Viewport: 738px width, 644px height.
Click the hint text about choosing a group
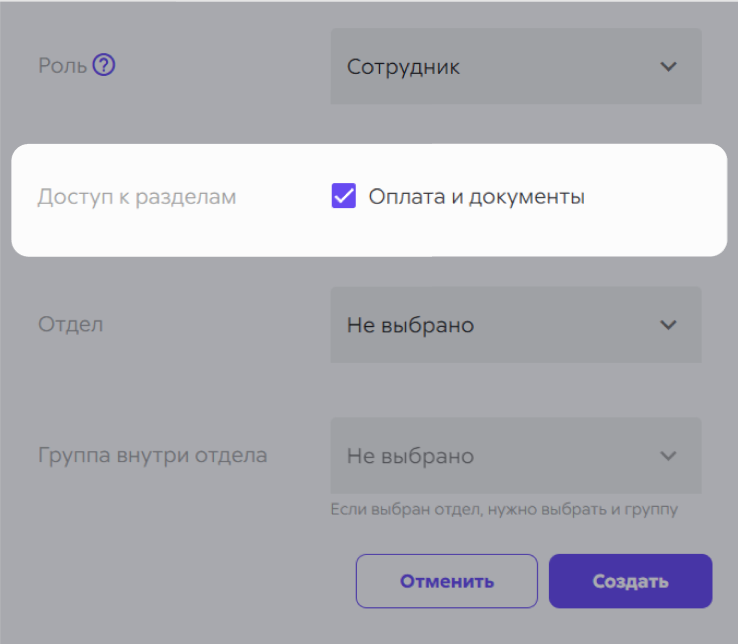[x=504, y=509]
